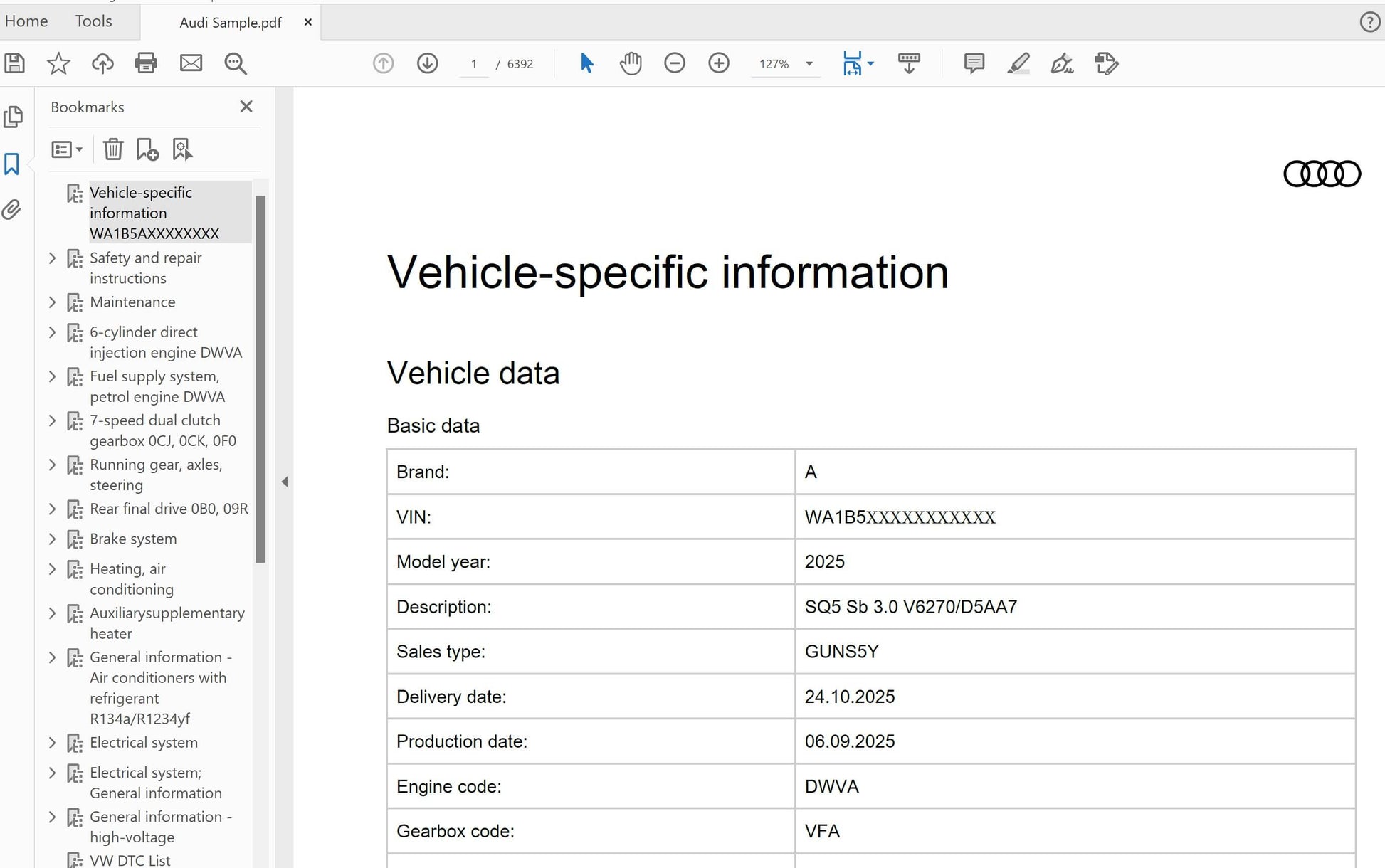Open the bookmark options menu

click(x=66, y=149)
